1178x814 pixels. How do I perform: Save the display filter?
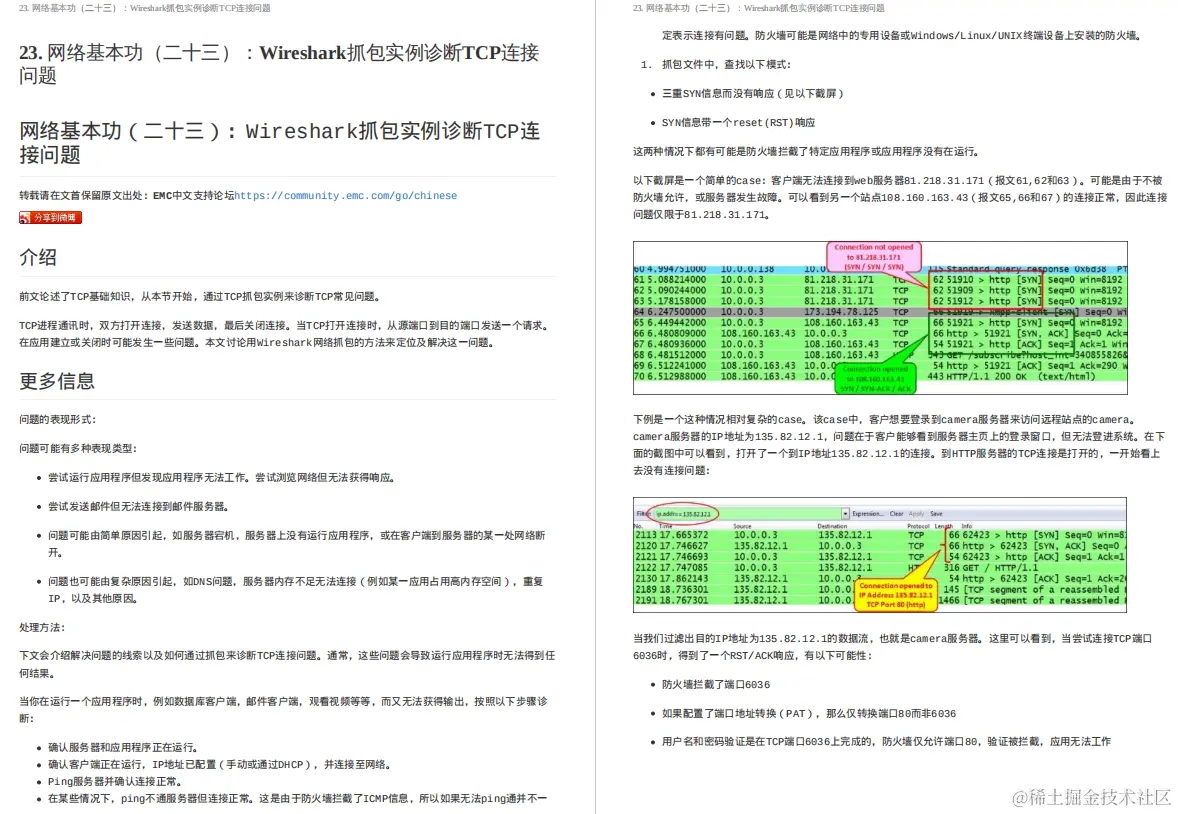[935, 513]
